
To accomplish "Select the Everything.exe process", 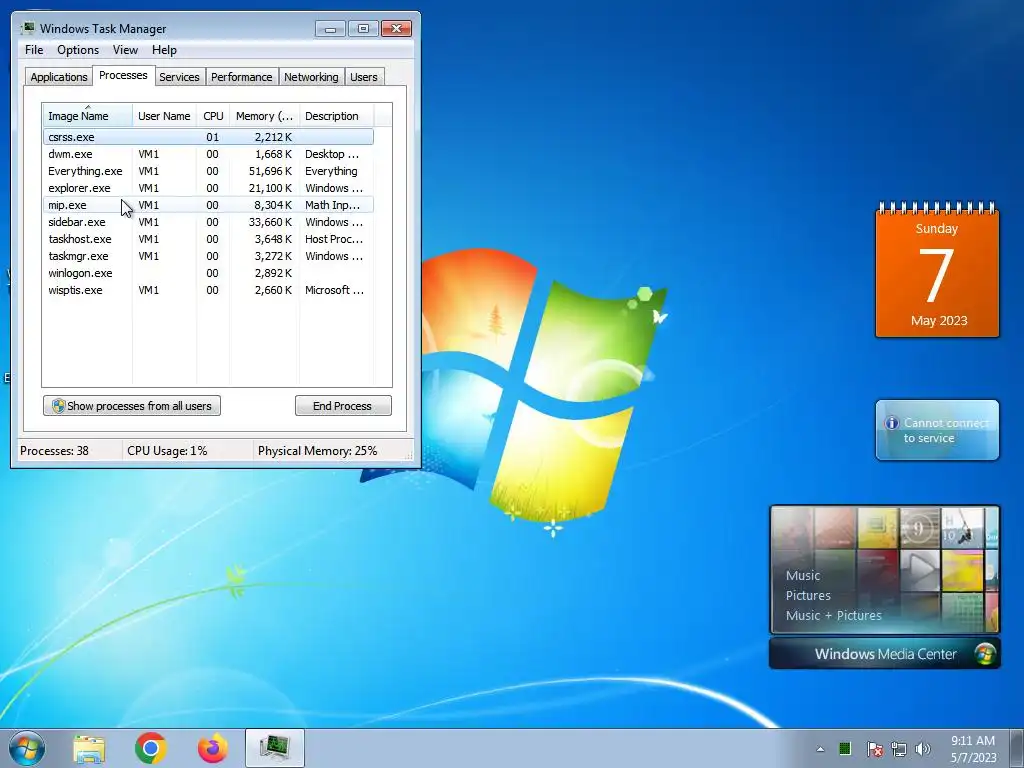I will 208,171.
